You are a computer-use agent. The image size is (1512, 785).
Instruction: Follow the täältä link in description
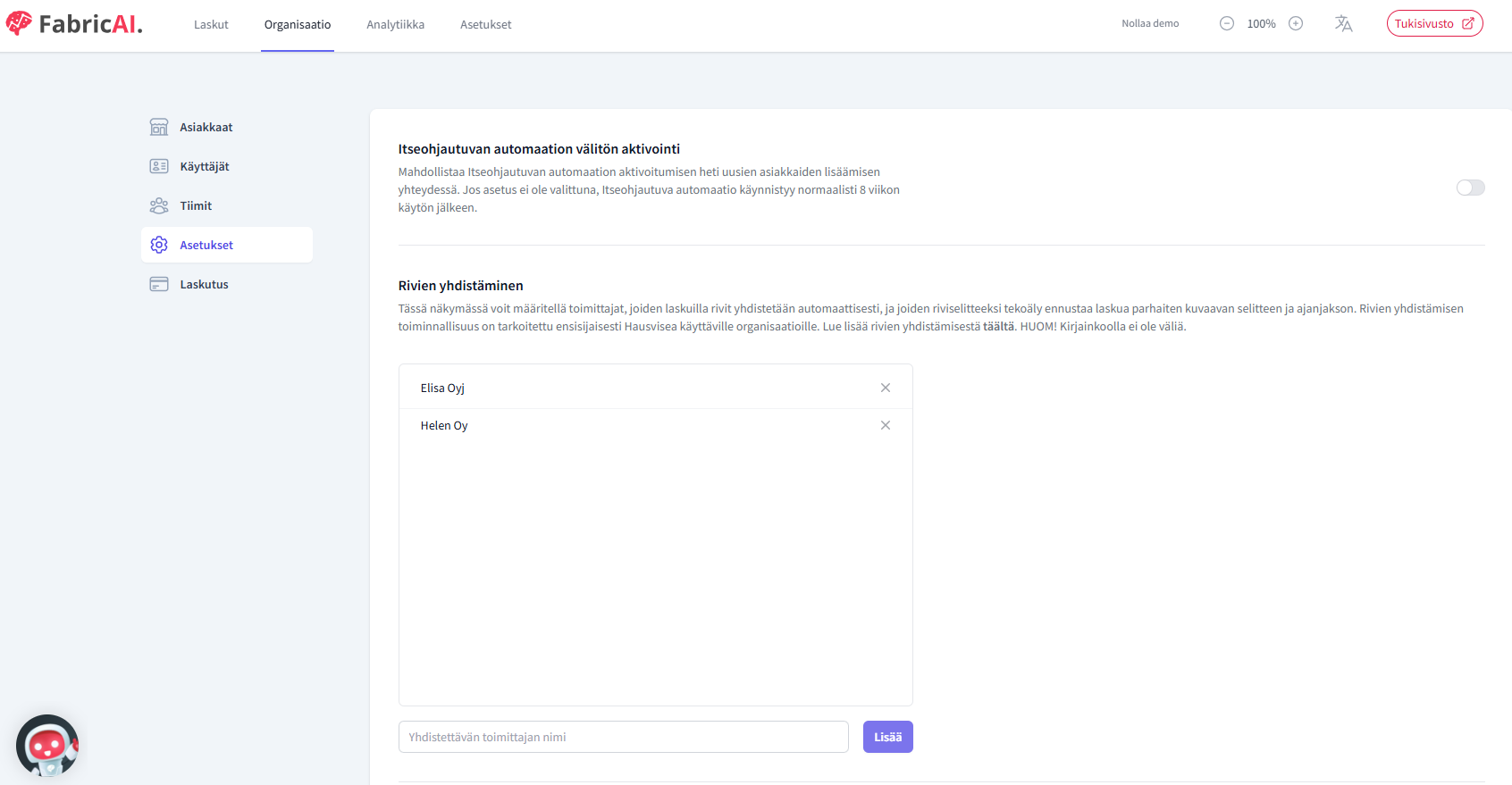(998, 327)
